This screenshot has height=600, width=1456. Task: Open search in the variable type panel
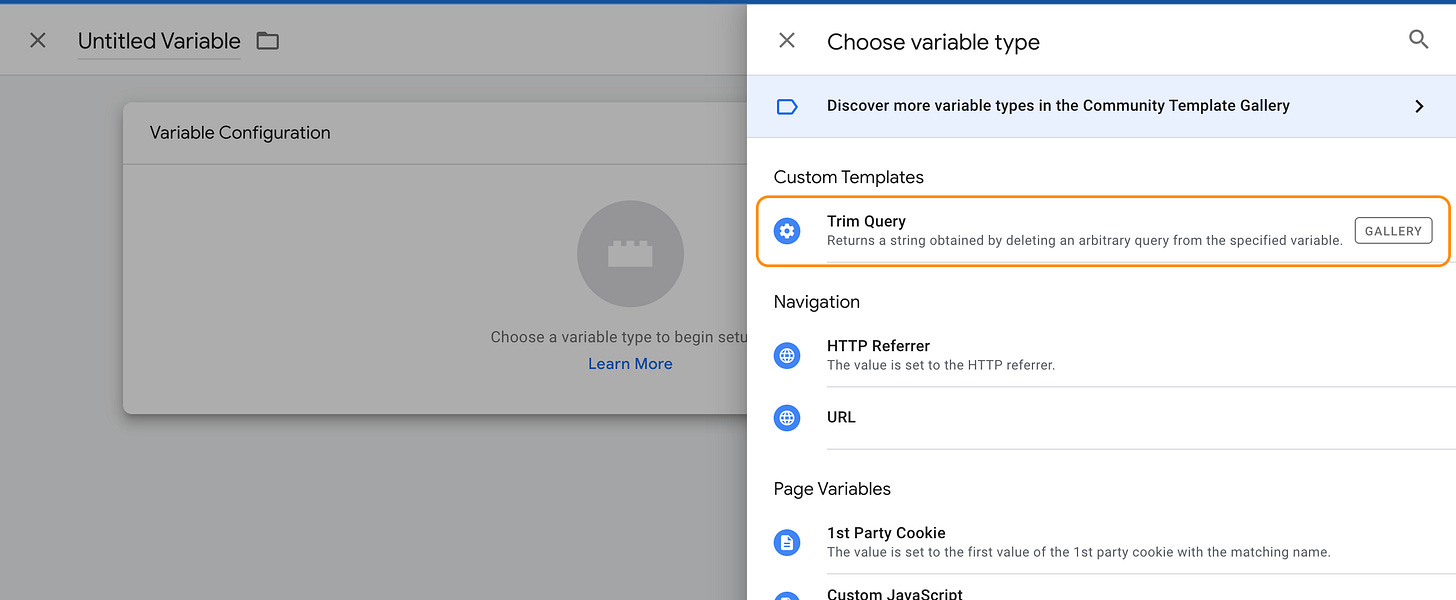click(x=1418, y=40)
